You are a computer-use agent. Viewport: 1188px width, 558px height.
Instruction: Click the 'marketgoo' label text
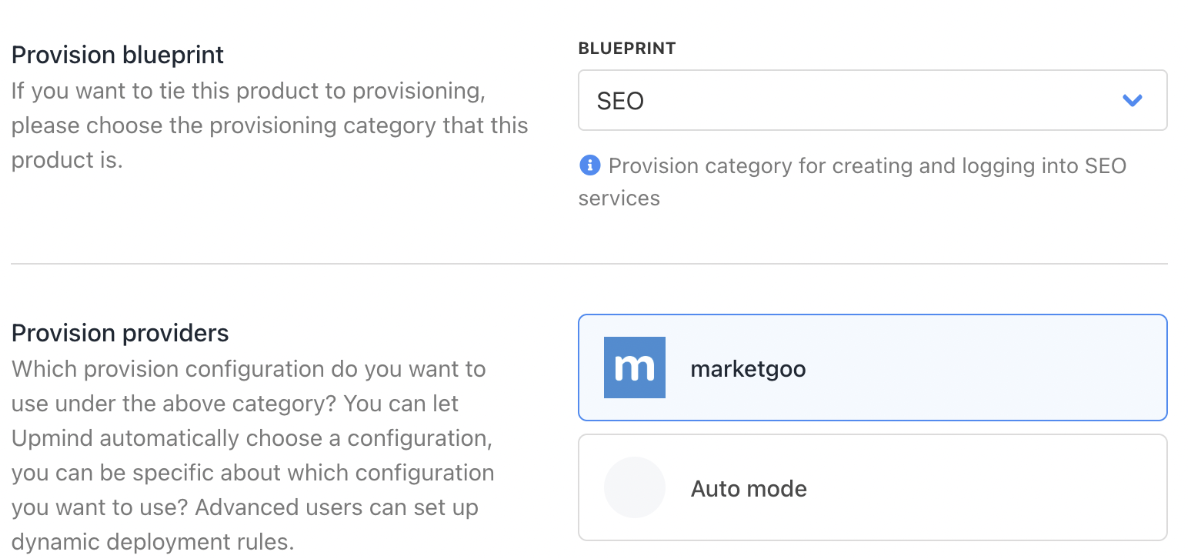tap(748, 369)
